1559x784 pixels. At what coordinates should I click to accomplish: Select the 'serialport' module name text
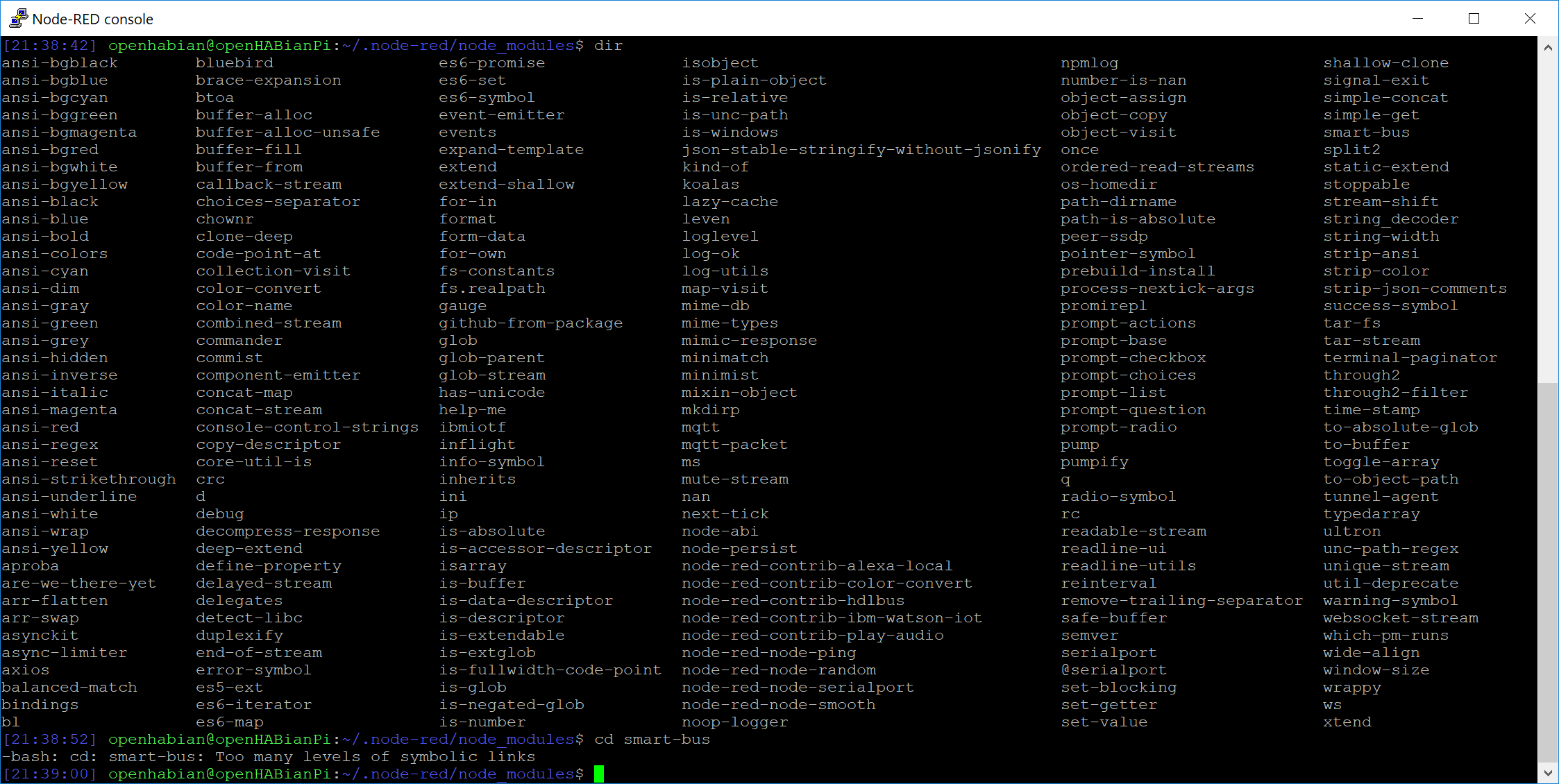point(1108,652)
